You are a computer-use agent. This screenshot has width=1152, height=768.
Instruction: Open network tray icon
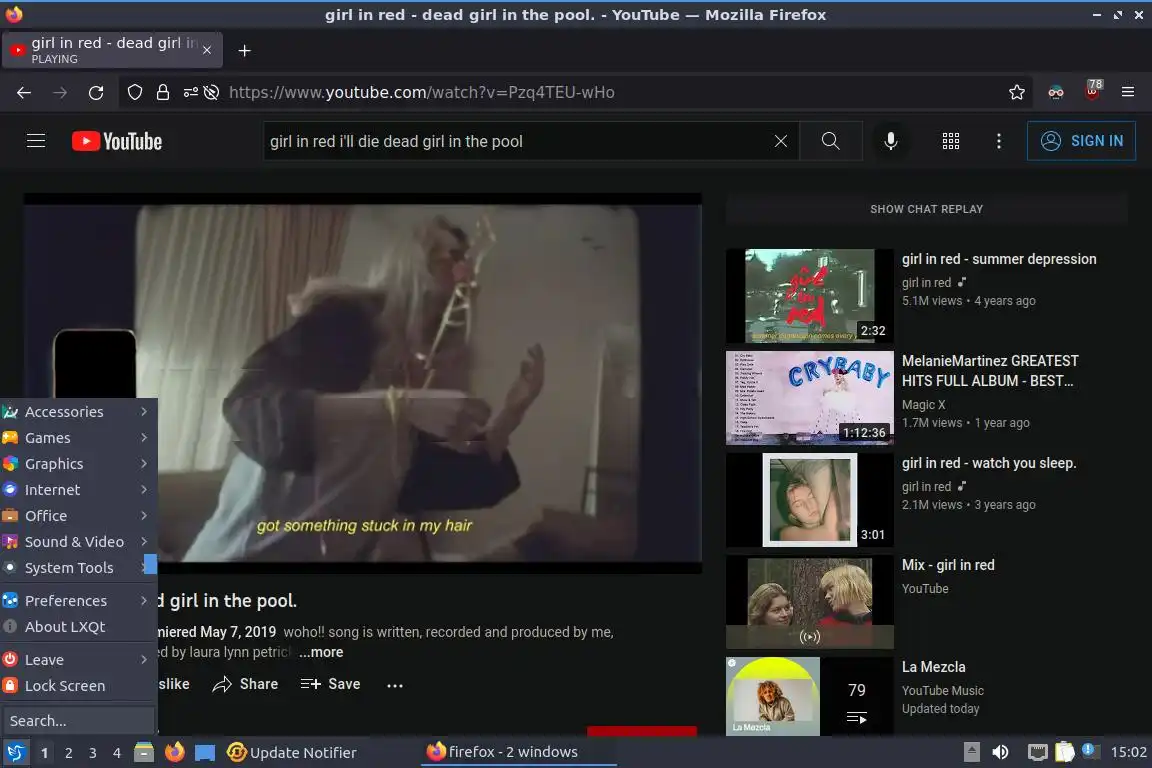tap(1037, 752)
